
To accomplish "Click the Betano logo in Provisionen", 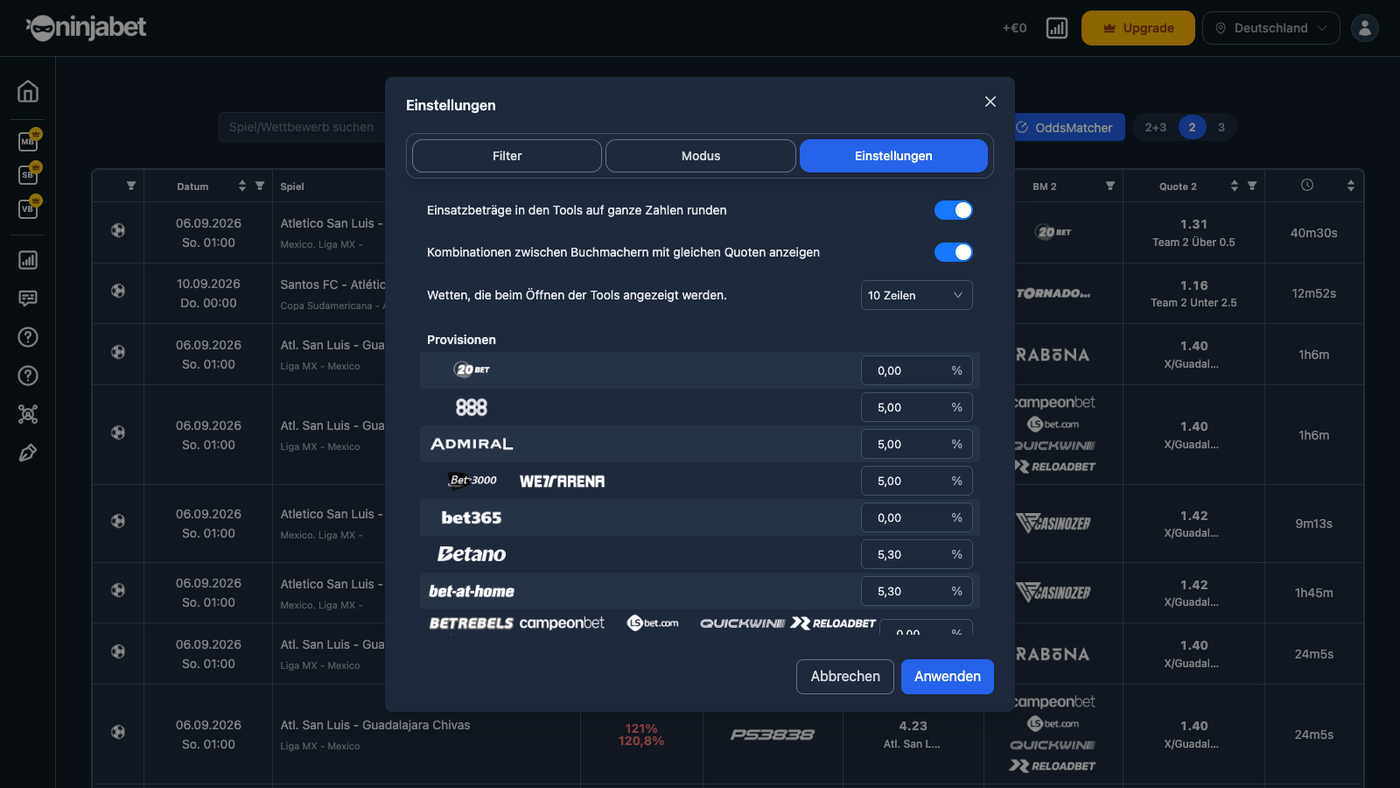I will 471,554.
